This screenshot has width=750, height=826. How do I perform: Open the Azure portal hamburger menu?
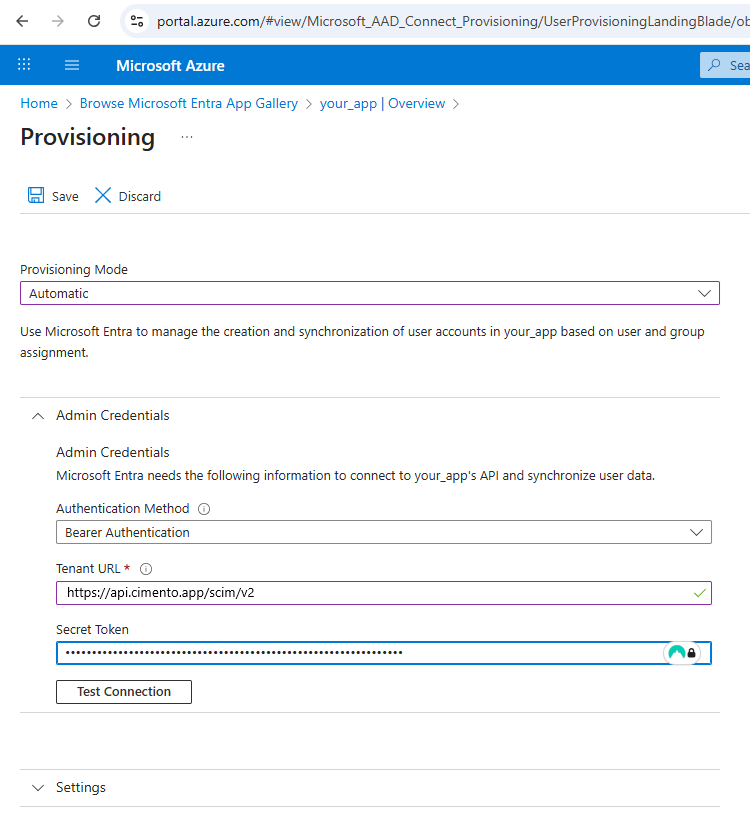click(x=72, y=65)
